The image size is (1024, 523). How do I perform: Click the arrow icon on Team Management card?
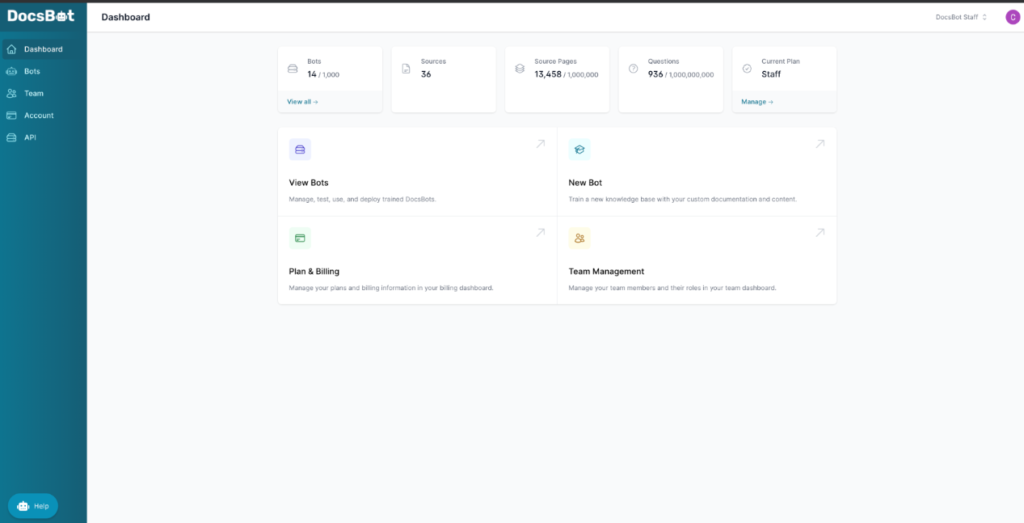820,232
